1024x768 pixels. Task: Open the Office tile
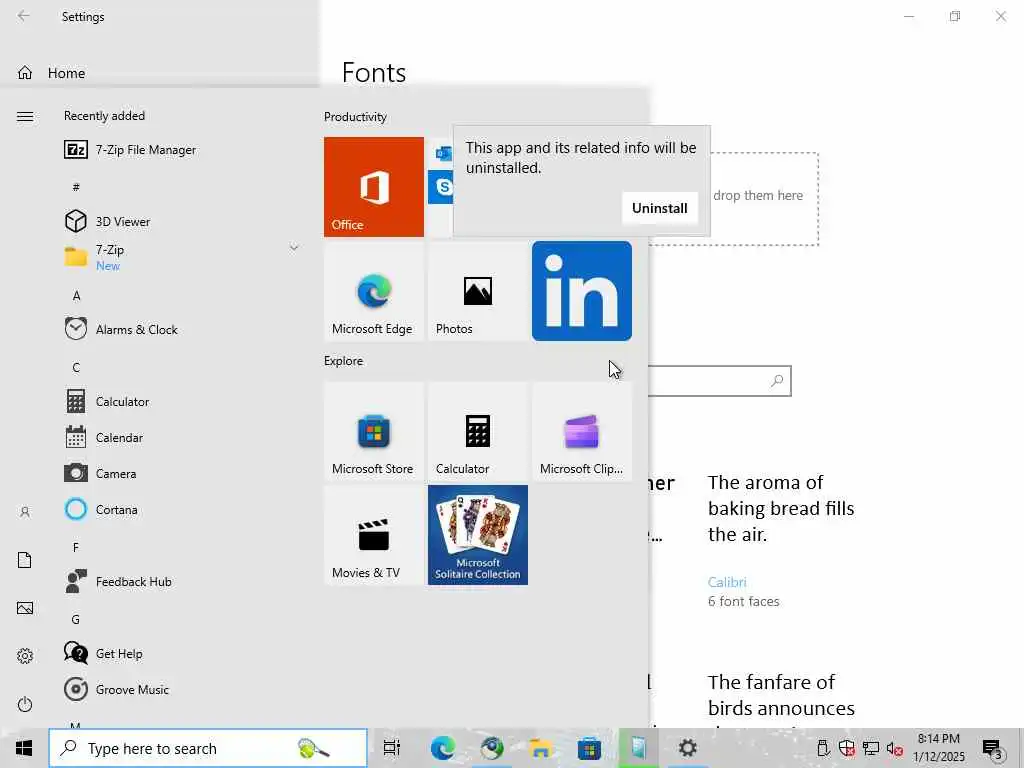point(374,187)
